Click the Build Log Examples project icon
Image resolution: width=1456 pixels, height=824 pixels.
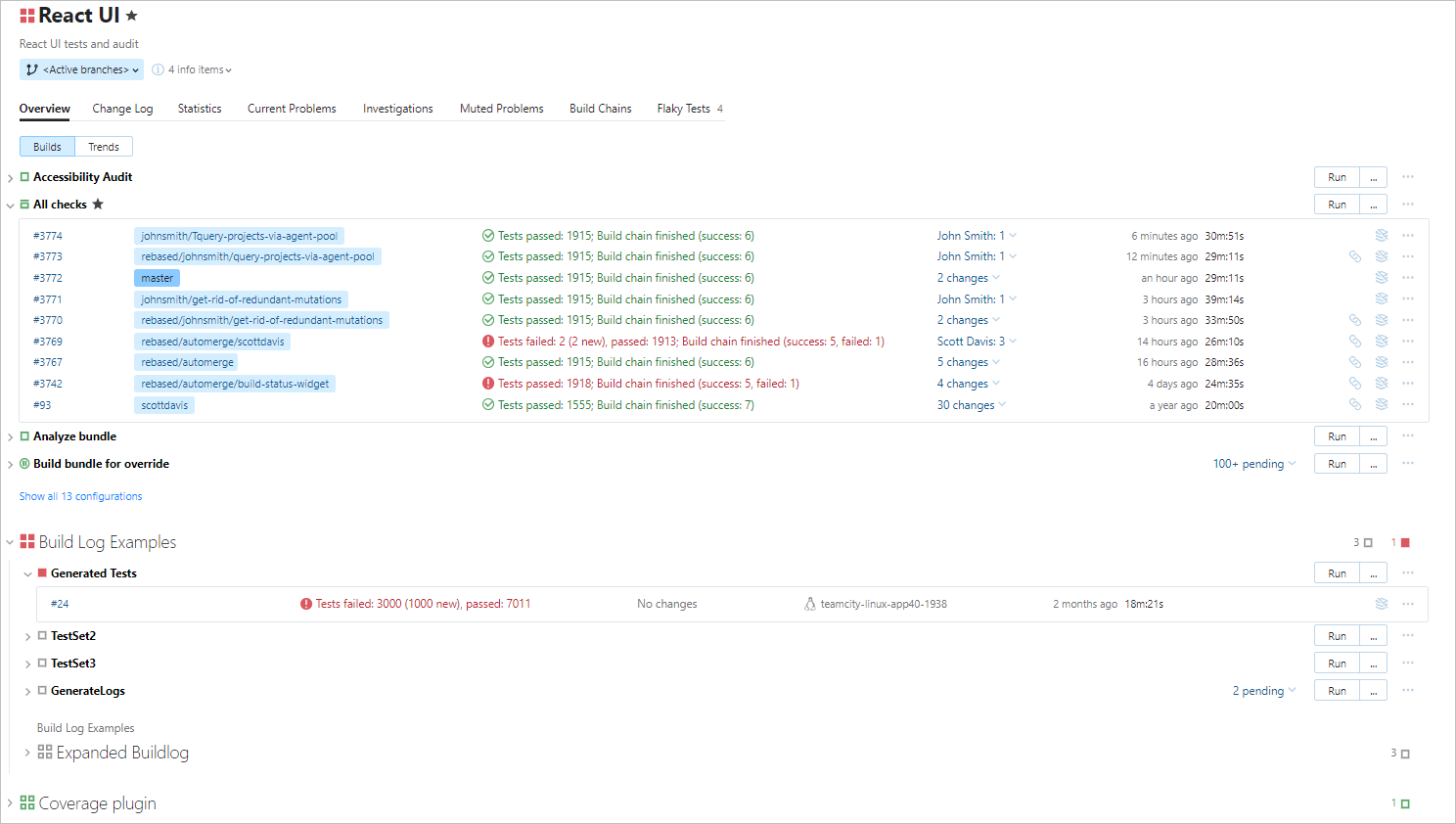(27, 542)
